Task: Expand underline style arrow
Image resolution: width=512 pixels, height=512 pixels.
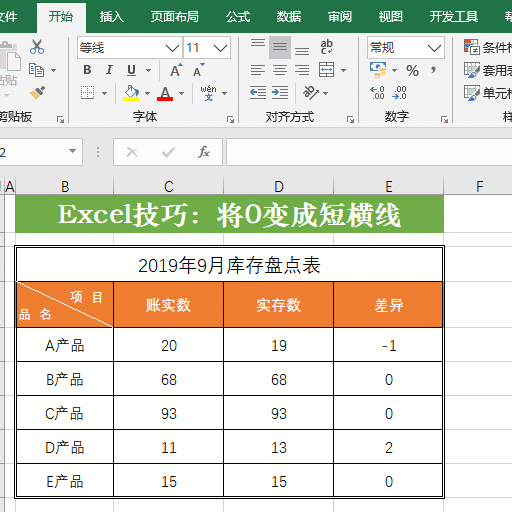Action: (x=148, y=70)
